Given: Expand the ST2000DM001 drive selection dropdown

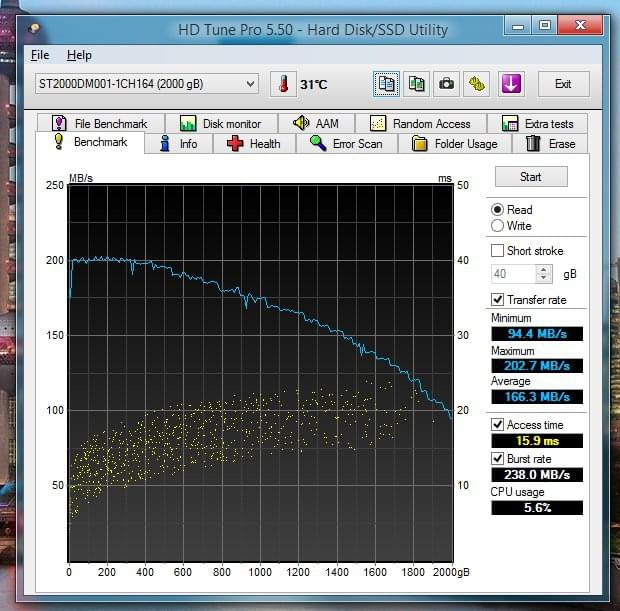Looking at the screenshot, I should [x=249, y=84].
